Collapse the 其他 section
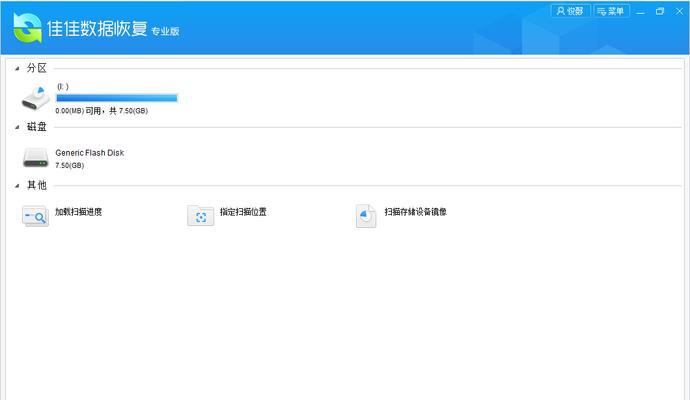This screenshot has width=690, height=400. coord(17,186)
